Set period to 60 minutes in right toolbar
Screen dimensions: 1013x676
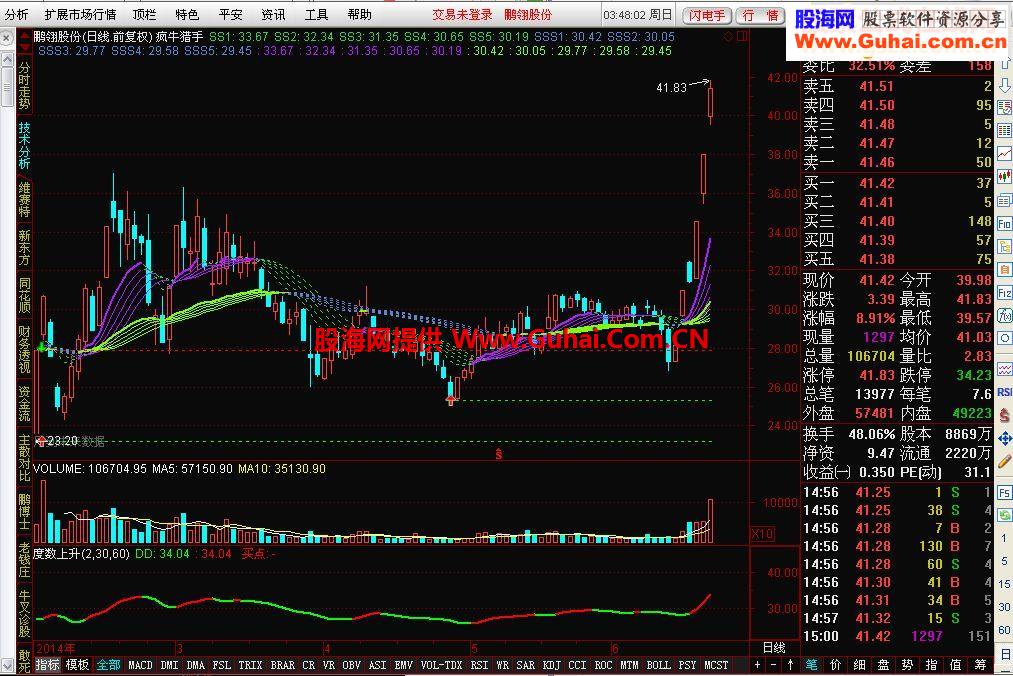point(1004,630)
